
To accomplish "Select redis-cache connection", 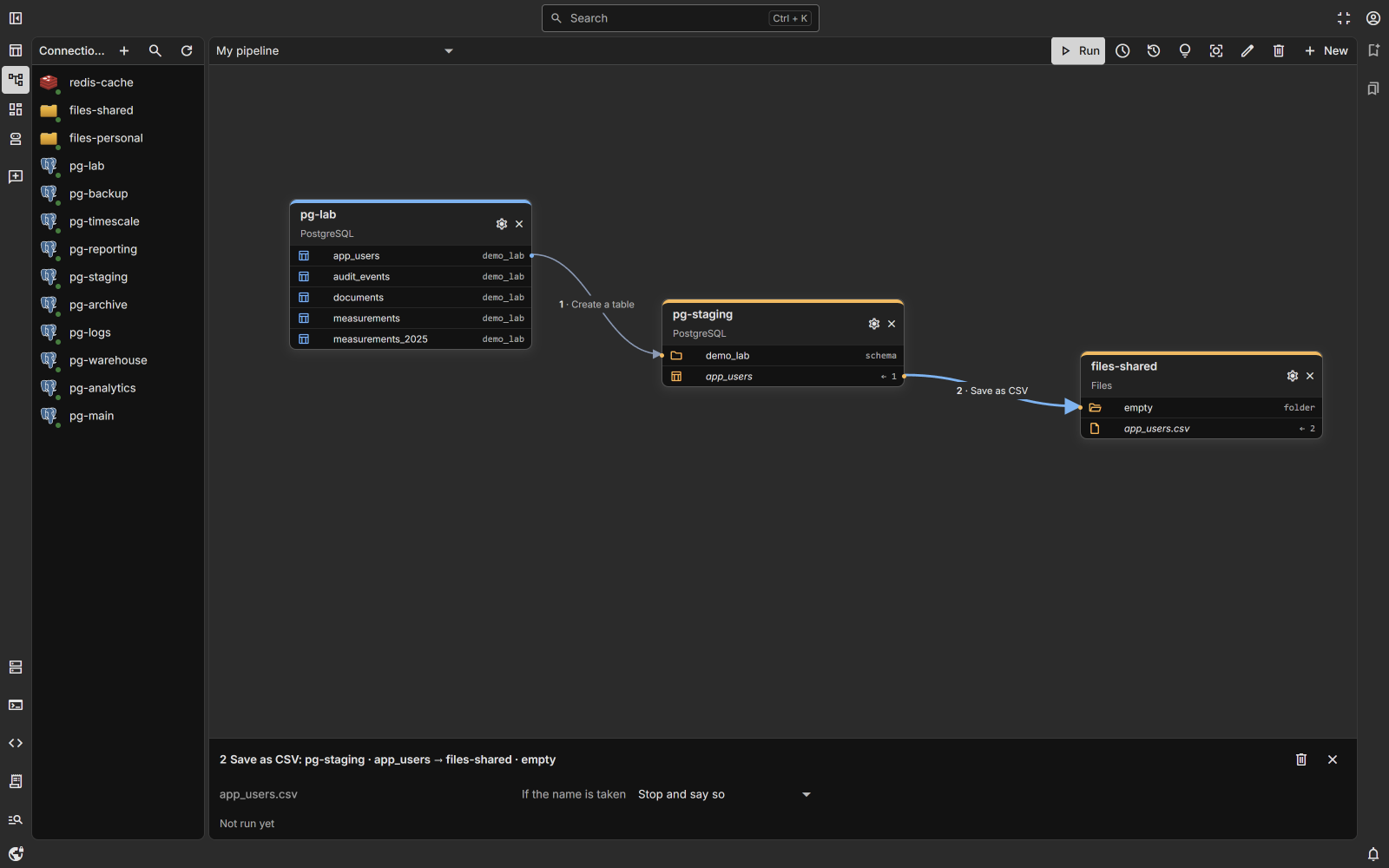I will click(118, 82).
